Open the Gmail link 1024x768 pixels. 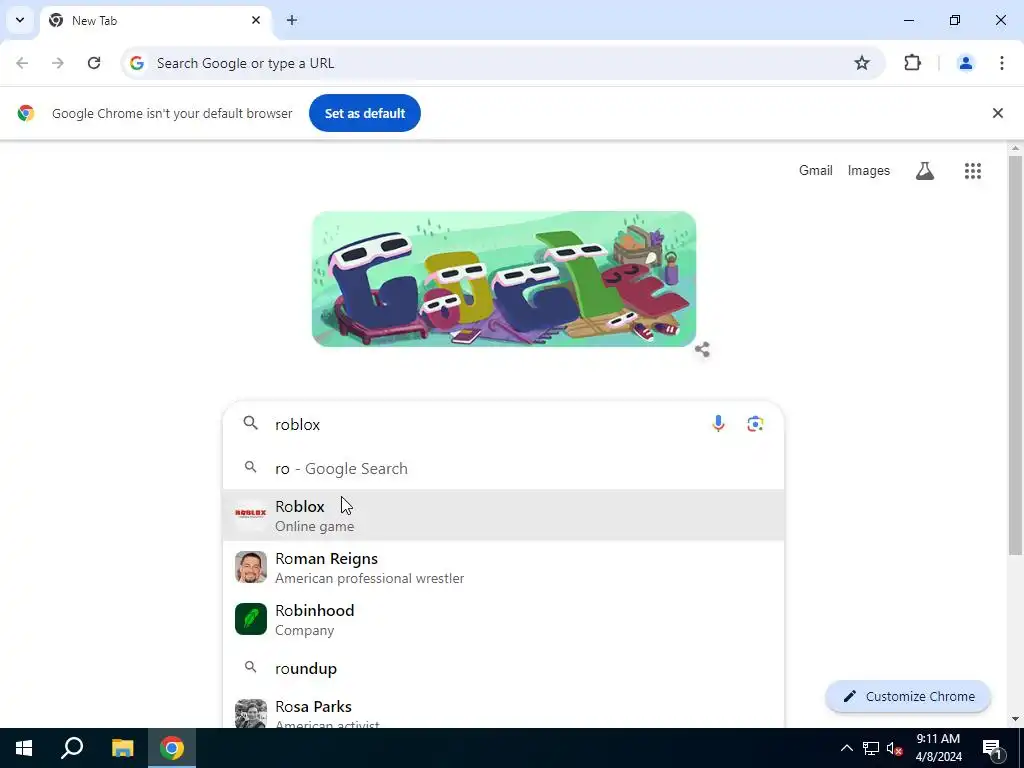(x=816, y=170)
